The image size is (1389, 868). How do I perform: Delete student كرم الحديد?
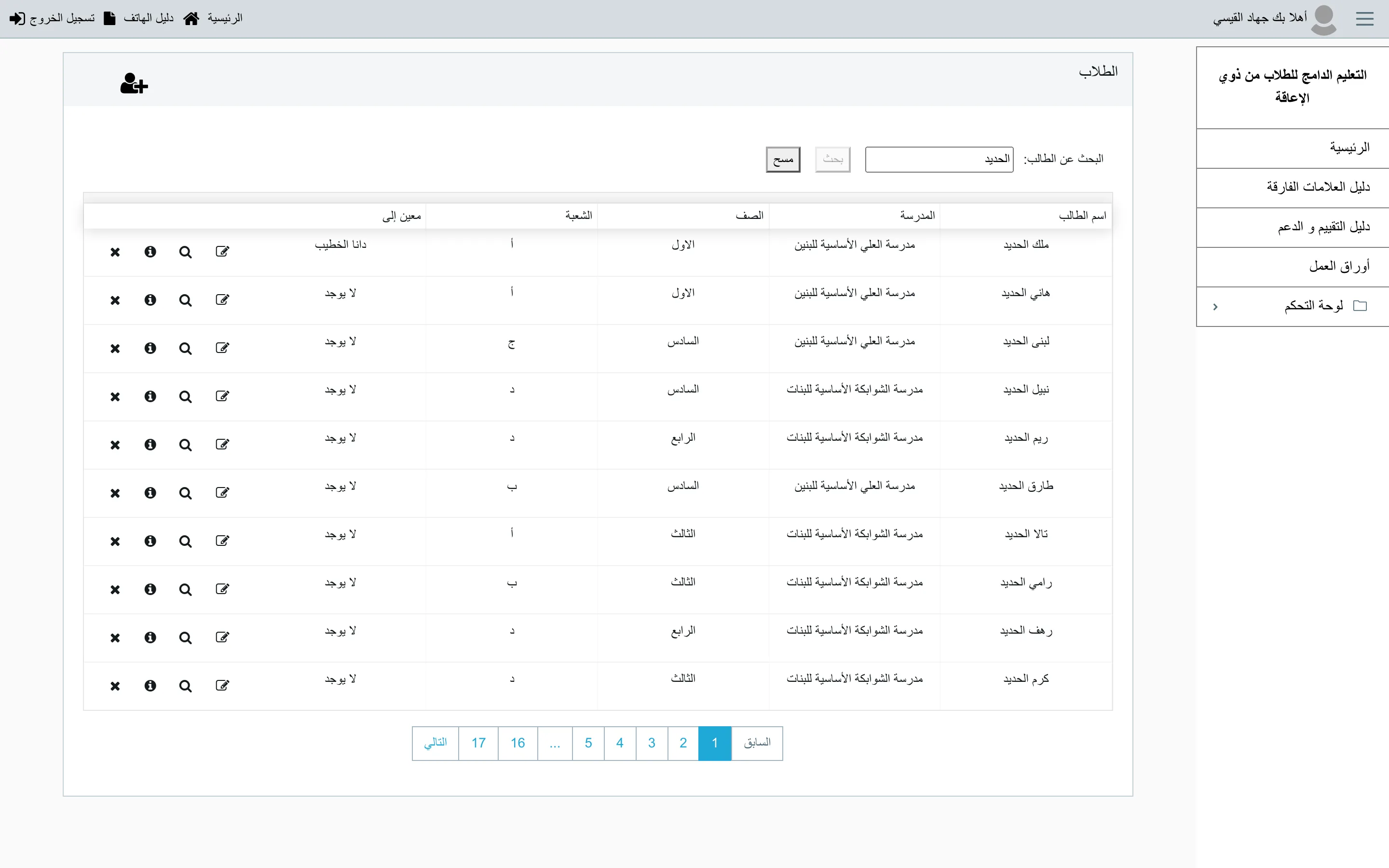(x=115, y=686)
